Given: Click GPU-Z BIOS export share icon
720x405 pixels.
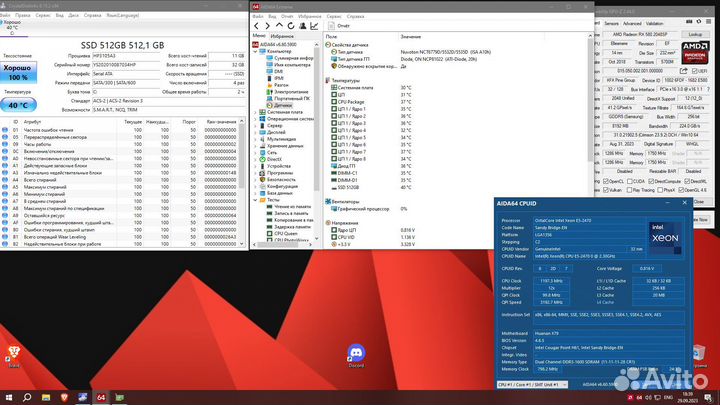Looking at the screenshot, I should pos(683,71).
